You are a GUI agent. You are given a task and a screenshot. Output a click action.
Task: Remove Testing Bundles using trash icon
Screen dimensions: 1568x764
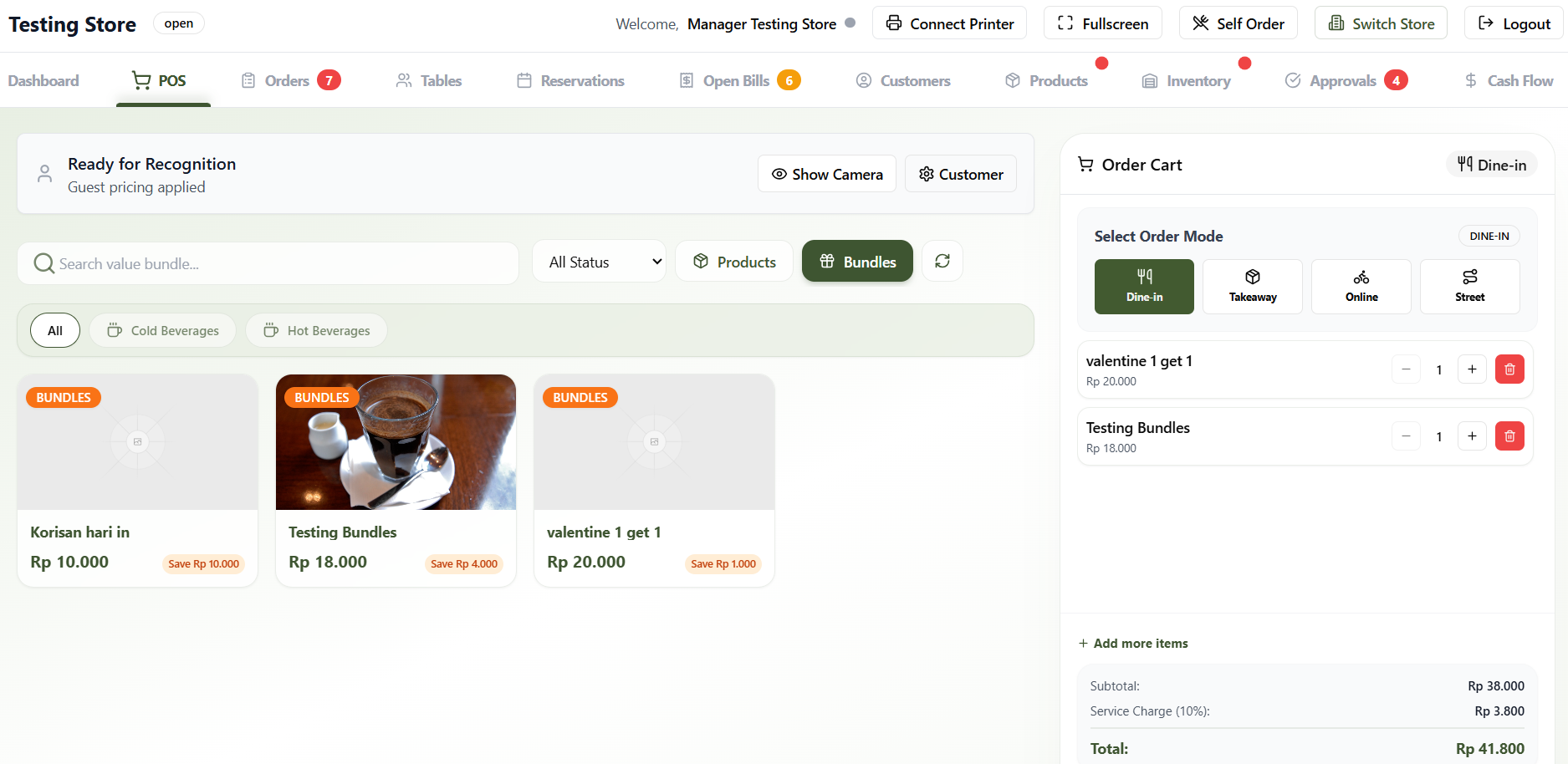click(1509, 436)
